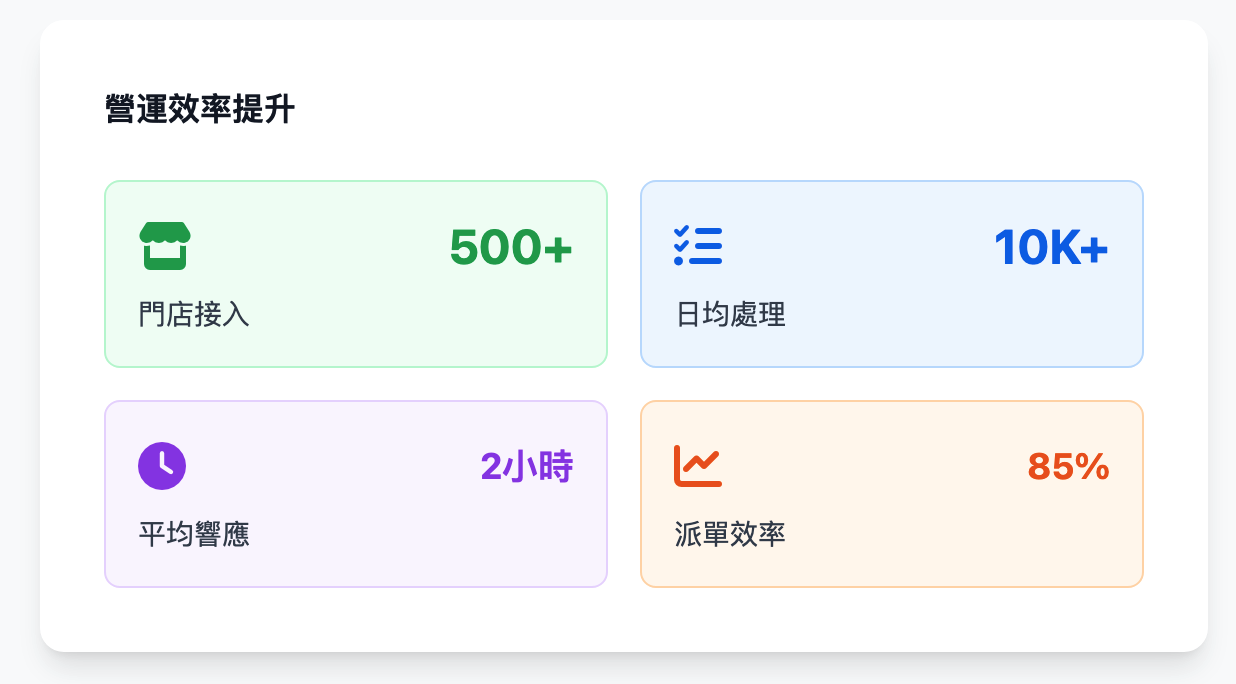Click the blue checklist tasks icon
The width and height of the screenshot is (1236, 684).
pyautogui.click(x=698, y=246)
